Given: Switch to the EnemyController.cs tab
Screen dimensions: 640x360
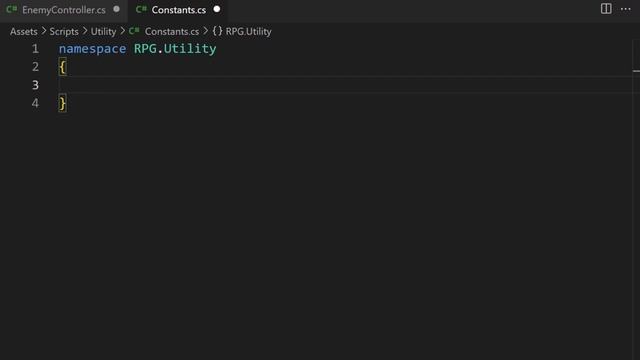Looking at the screenshot, I should pos(64,10).
